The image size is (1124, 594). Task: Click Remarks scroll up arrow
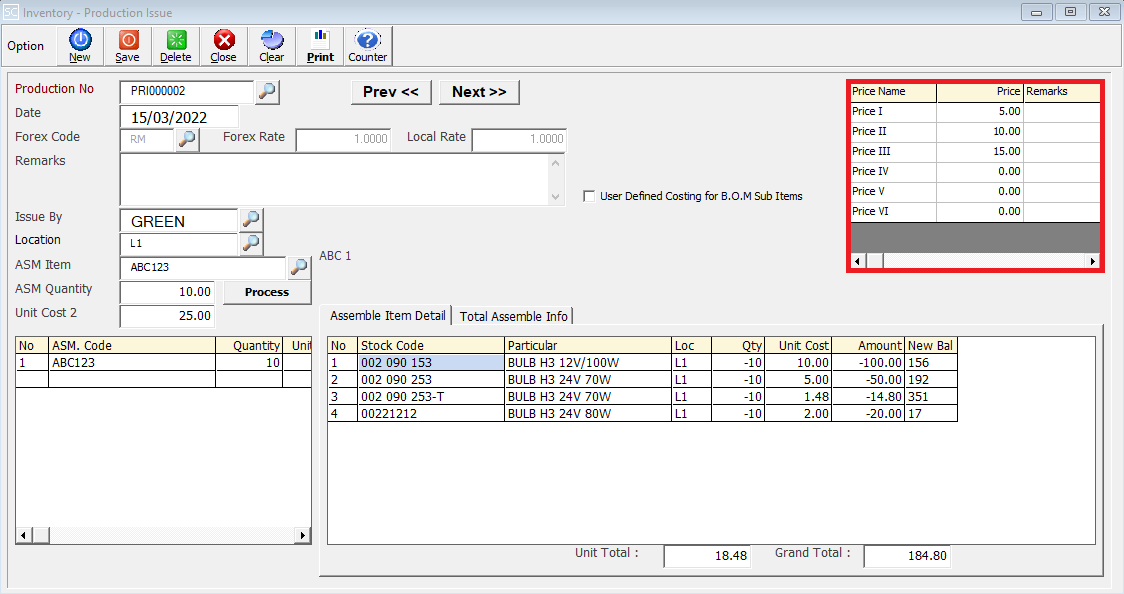pos(556,163)
